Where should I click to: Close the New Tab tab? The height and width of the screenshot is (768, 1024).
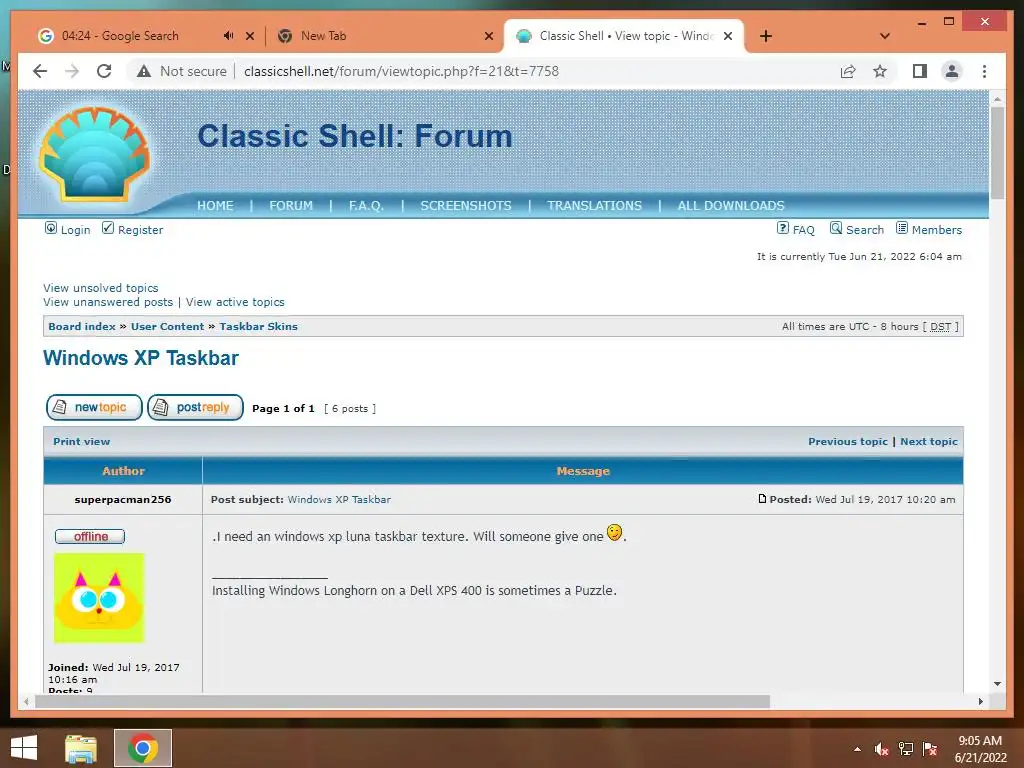[488, 36]
